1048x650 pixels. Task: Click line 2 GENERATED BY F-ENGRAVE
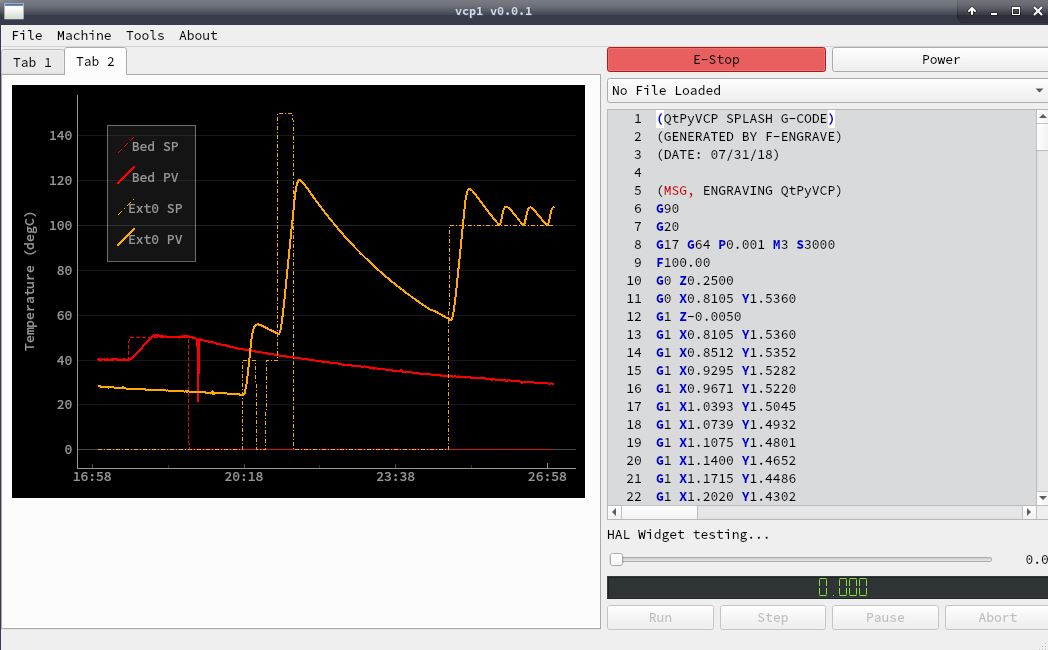point(749,136)
